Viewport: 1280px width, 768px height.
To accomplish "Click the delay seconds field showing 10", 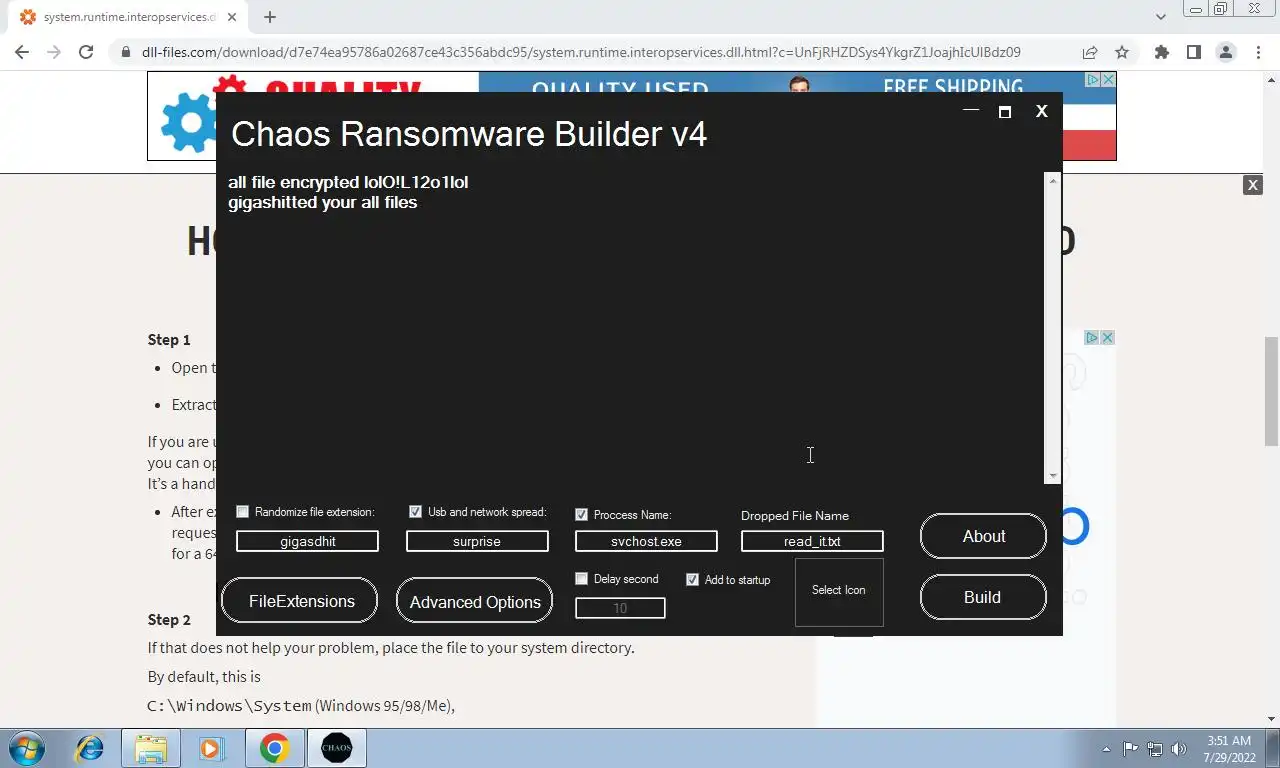I will pyautogui.click(x=620, y=608).
